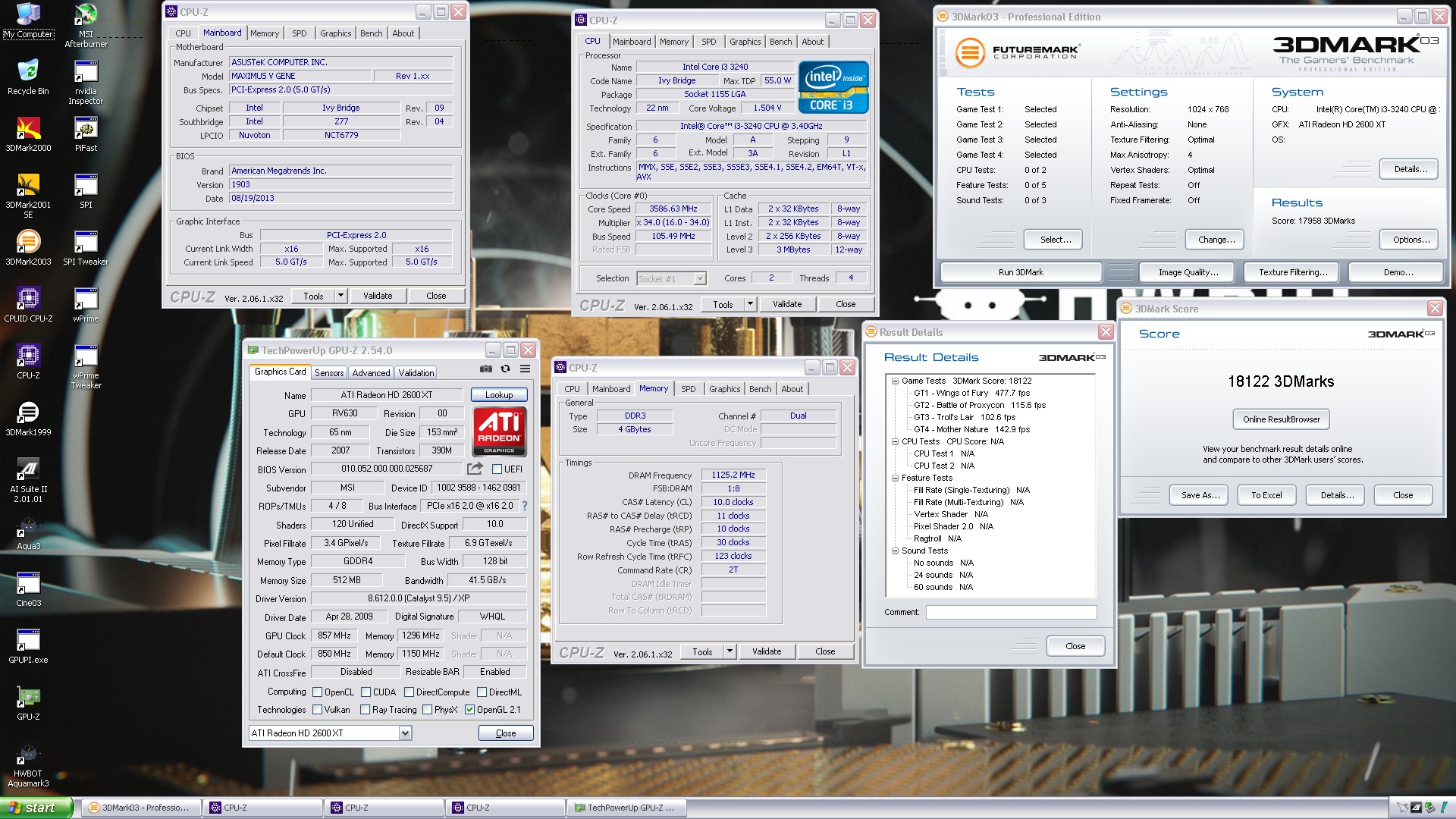Click Lookup button in GPU-Z

click(x=499, y=394)
